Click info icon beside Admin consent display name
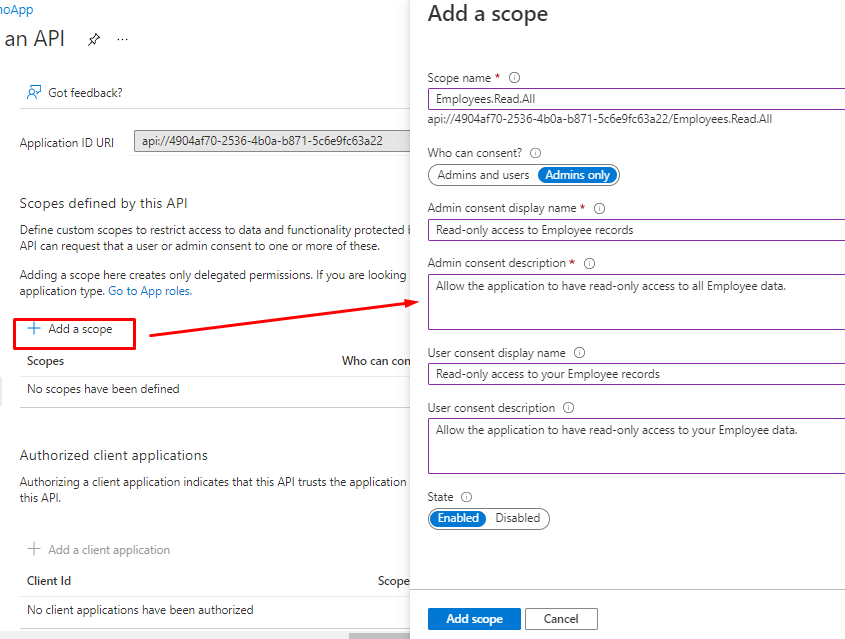This screenshot has height=639, width=845. [600, 208]
